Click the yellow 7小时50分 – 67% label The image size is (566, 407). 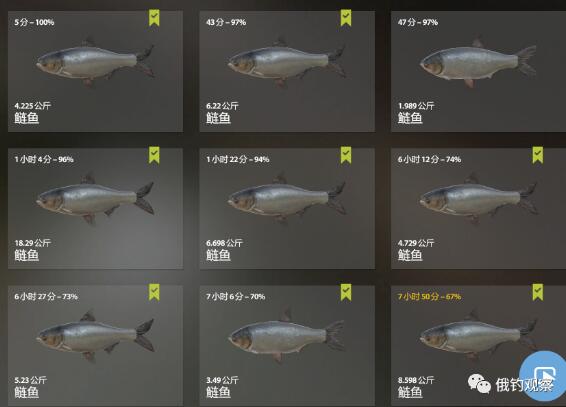click(x=429, y=297)
